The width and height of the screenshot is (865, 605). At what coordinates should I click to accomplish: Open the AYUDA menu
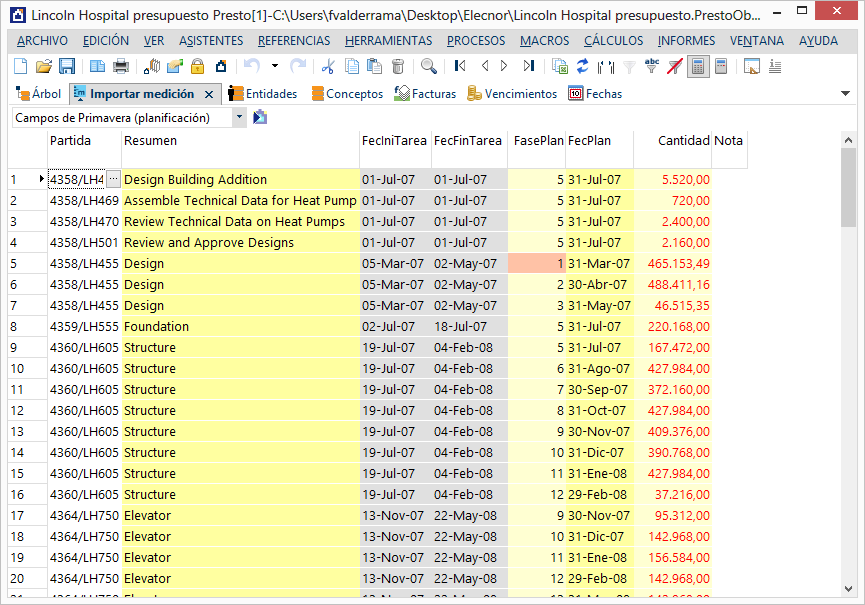[x=819, y=41]
